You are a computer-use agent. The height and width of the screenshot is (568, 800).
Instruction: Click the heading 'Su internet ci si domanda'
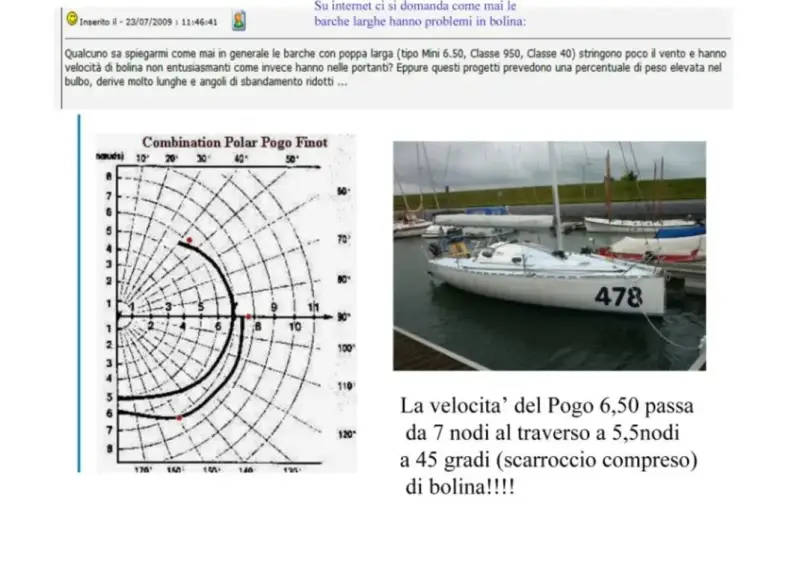[419, 14]
